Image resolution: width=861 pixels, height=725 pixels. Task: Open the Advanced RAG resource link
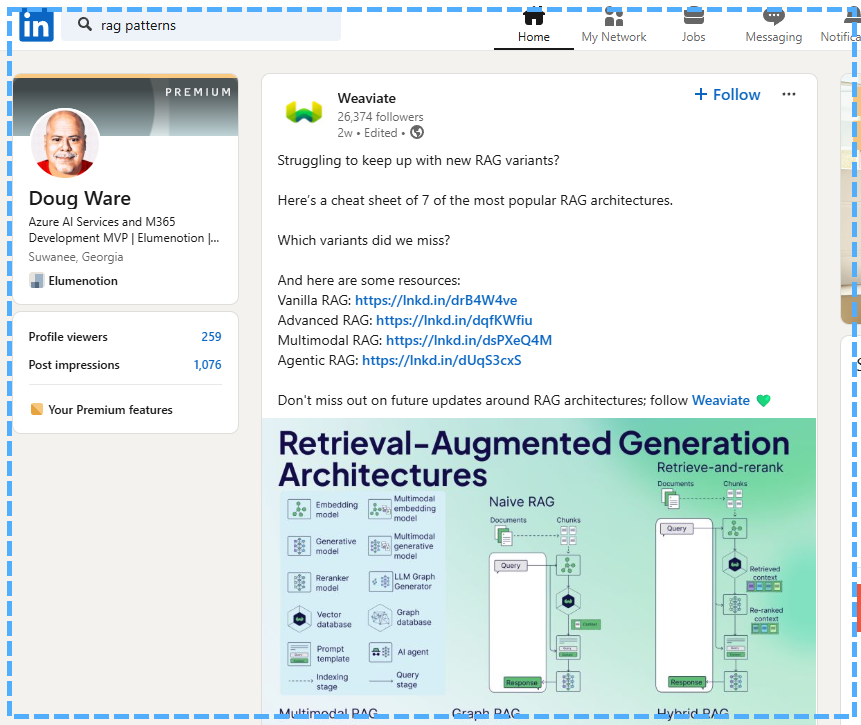[454, 320]
